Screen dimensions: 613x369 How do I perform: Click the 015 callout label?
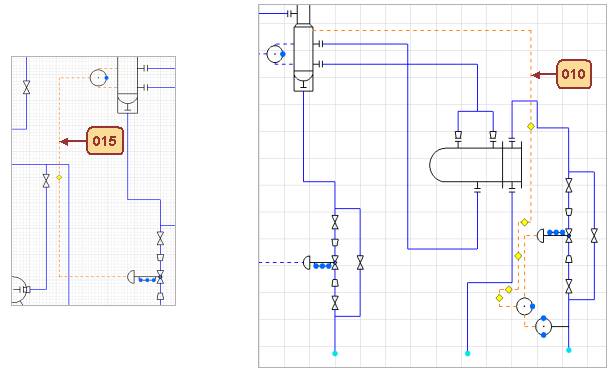click(x=105, y=141)
